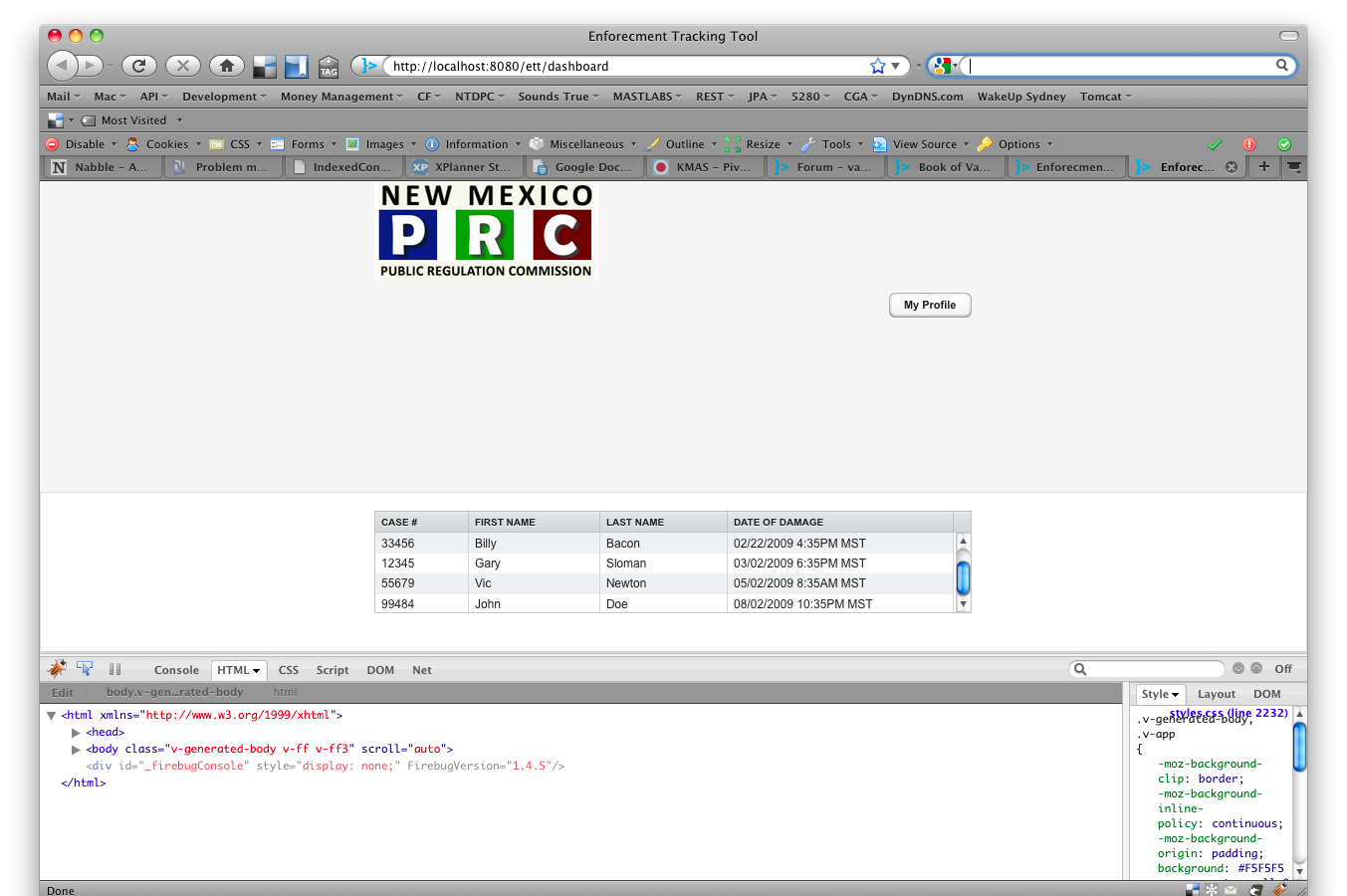Expand the body element node
1347x896 pixels.
[76, 750]
